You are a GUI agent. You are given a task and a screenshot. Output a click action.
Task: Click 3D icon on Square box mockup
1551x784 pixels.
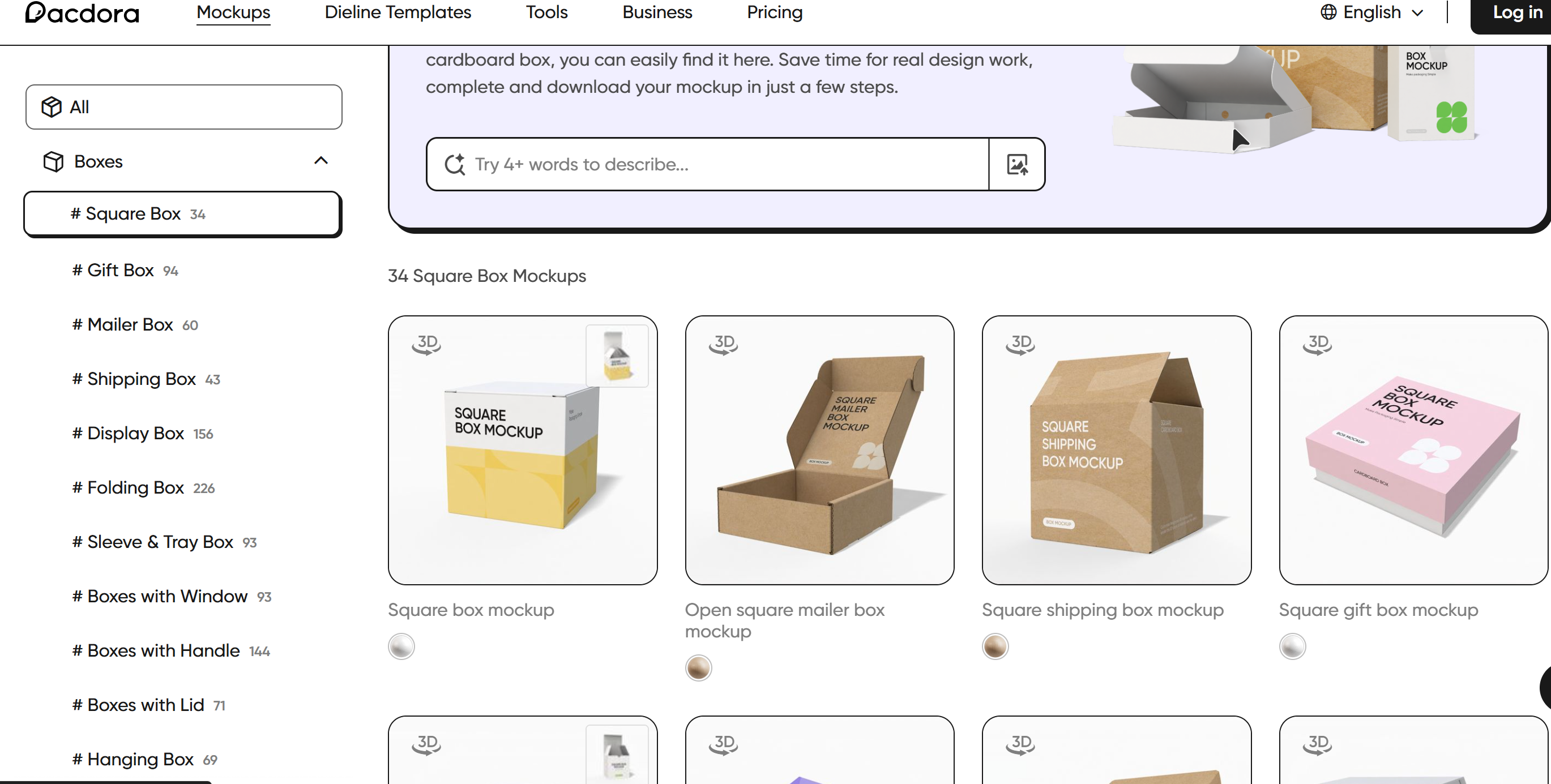coord(426,344)
